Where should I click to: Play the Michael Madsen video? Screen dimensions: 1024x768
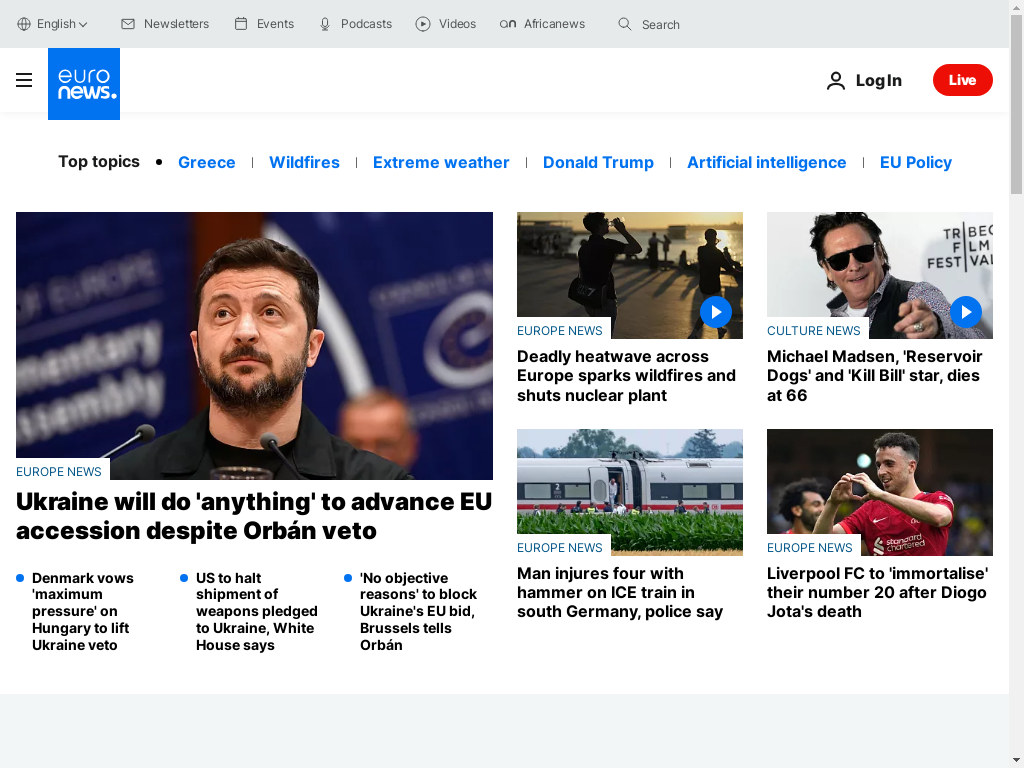tap(966, 312)
